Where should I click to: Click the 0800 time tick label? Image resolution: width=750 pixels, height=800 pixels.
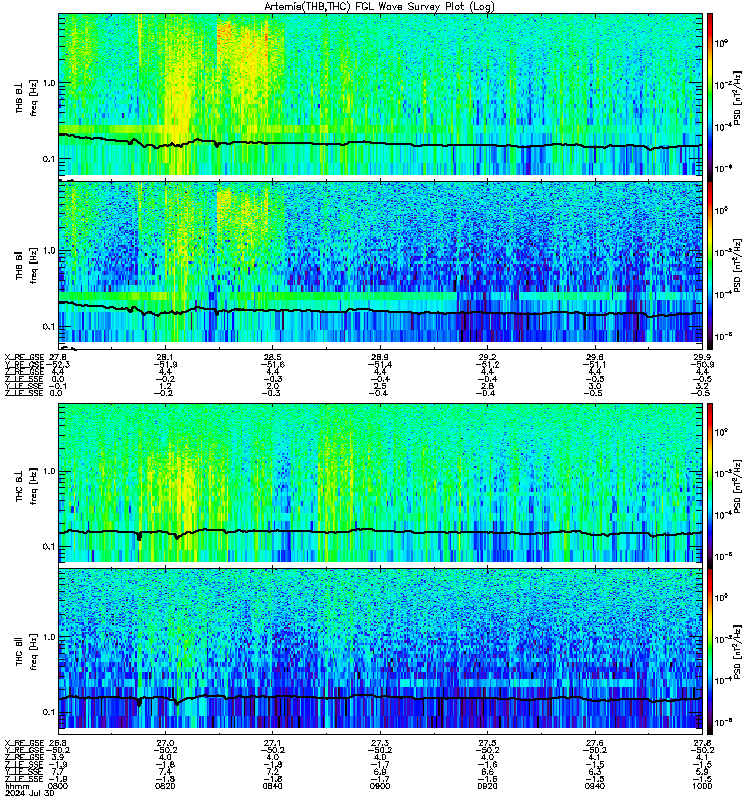point(58,786)
